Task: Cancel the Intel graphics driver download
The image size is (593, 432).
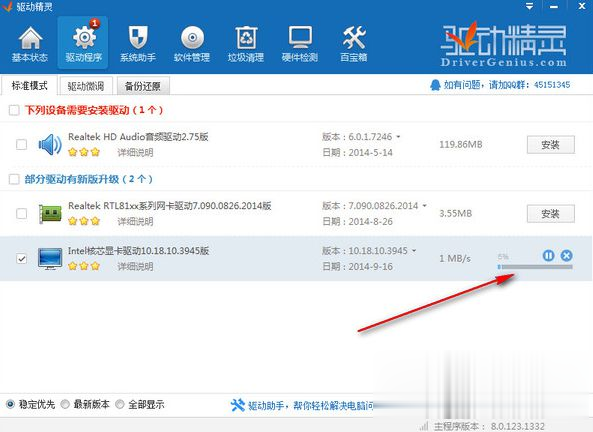Action: tap(566, 256)
